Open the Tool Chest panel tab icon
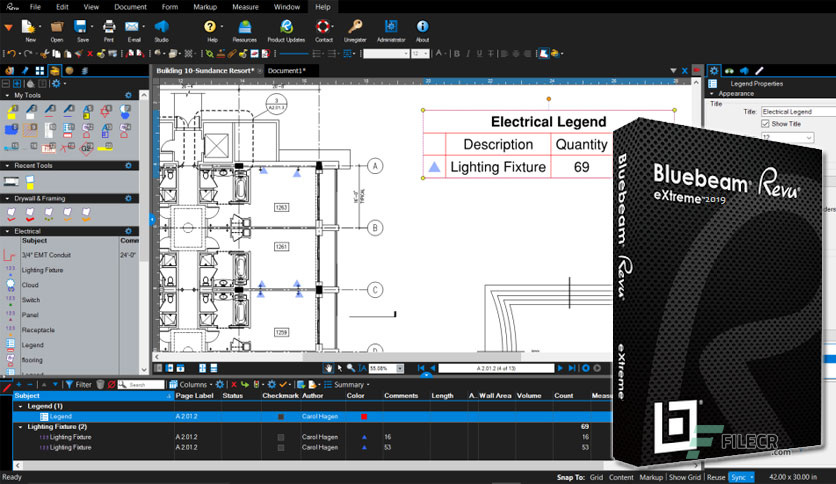The height and width of the screenshot is (484, 836). click(54, 70)
